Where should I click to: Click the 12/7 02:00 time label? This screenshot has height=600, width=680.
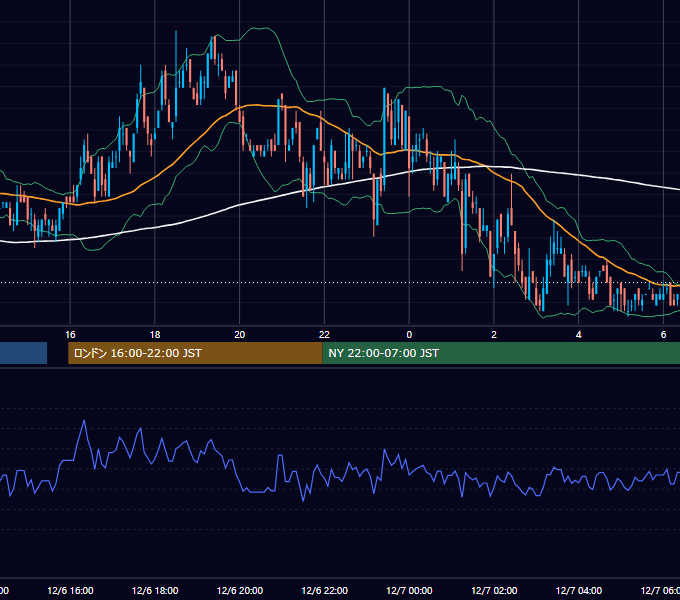click(494, 590)
